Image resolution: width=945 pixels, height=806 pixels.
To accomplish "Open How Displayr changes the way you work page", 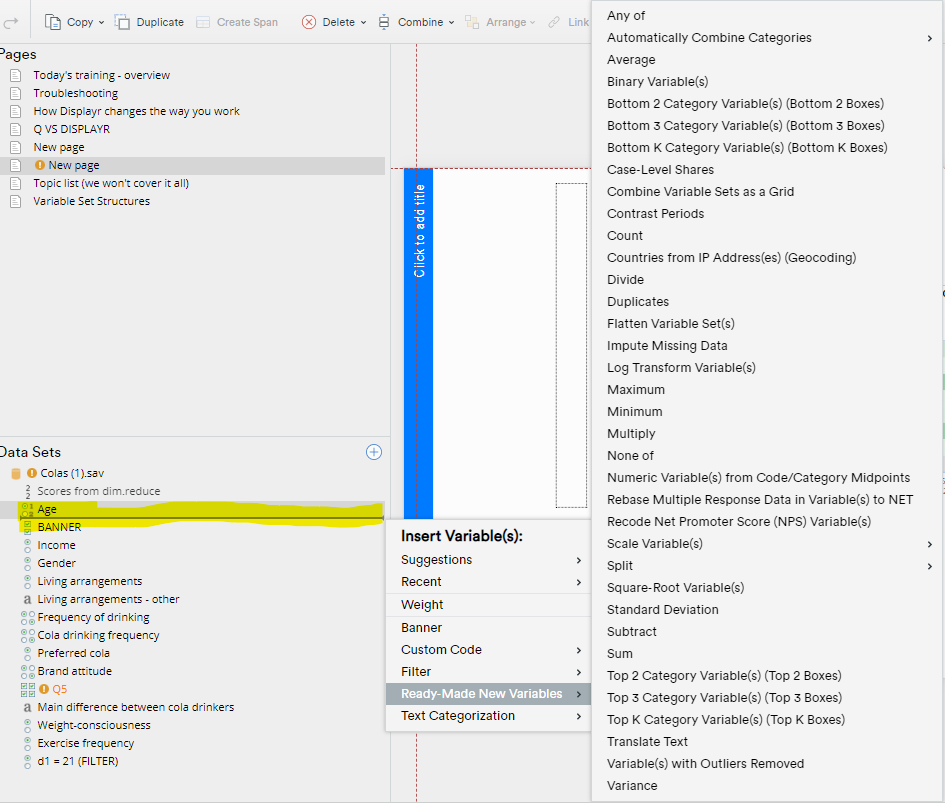I will 136,112.
